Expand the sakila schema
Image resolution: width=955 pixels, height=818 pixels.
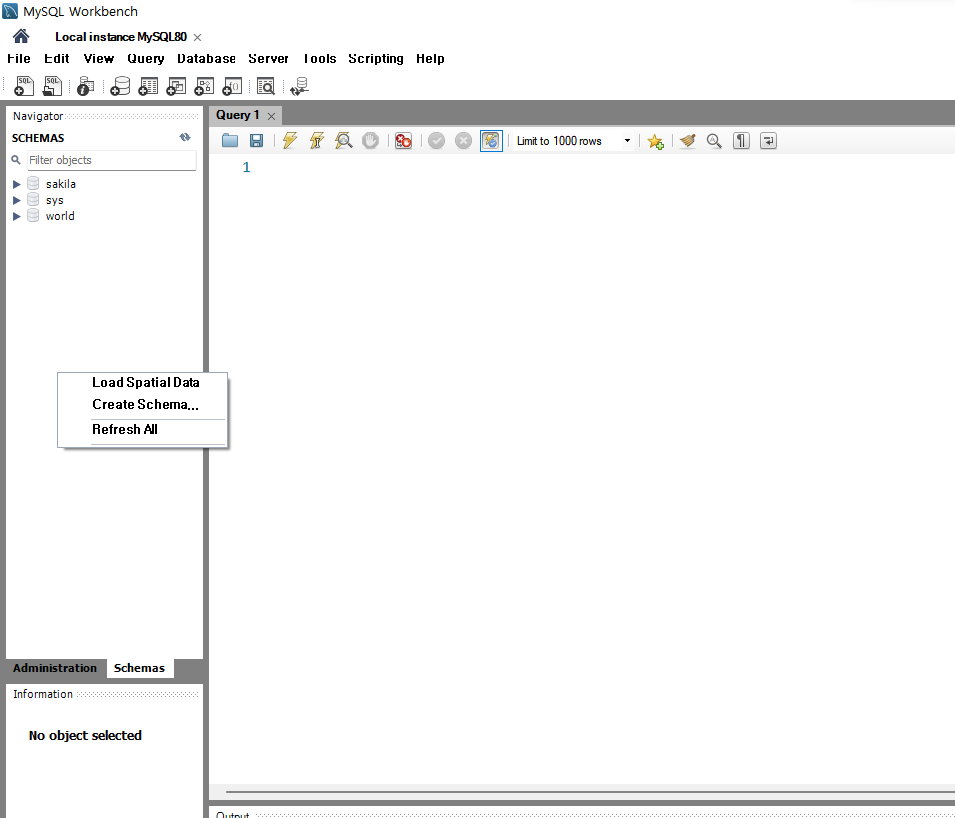16,184
